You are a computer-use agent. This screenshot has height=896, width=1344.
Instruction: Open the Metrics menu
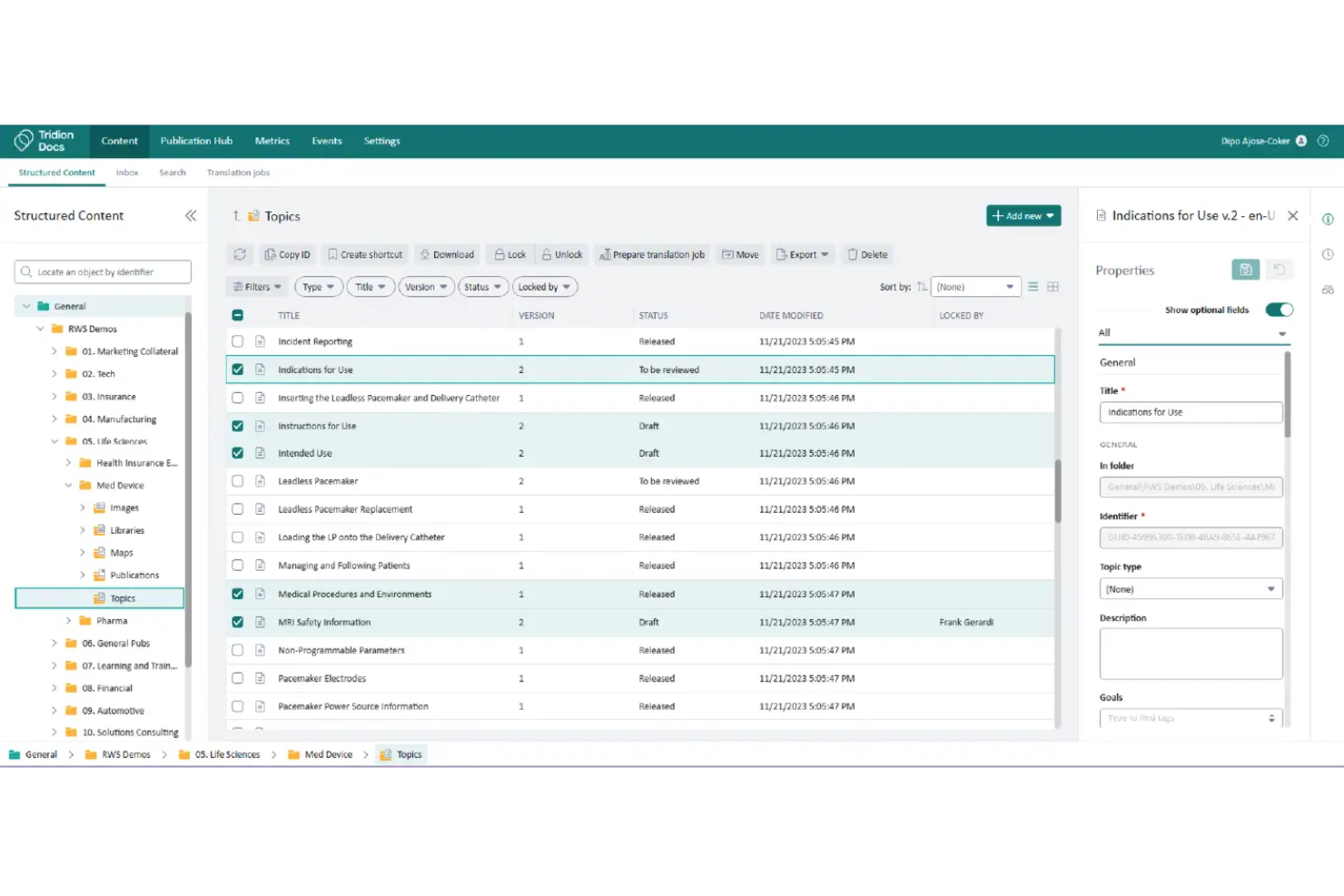pos(272,141)
